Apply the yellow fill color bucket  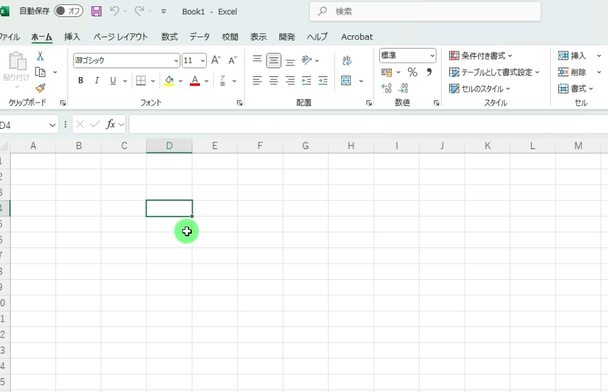click(169, 81)
